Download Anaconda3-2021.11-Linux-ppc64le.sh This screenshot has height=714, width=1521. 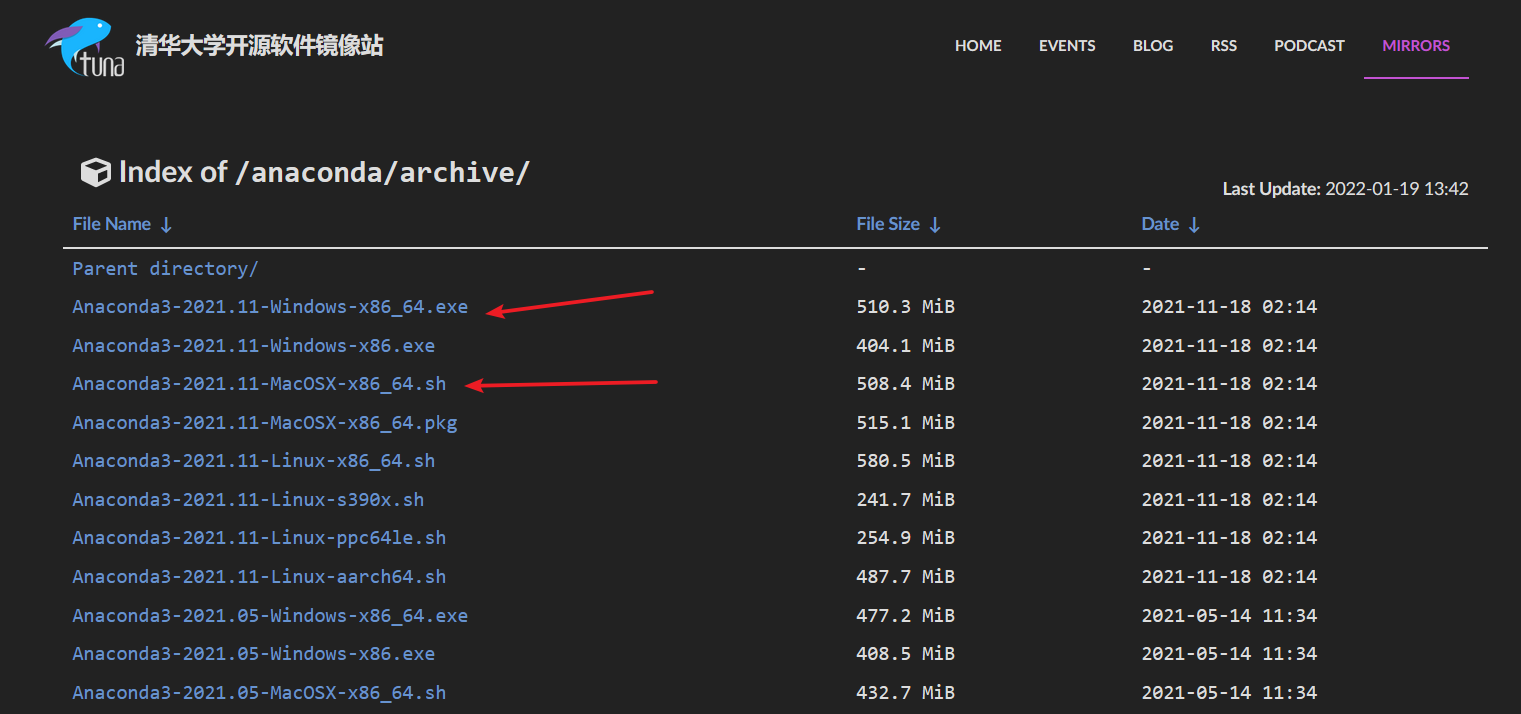(x=259, y=538)
